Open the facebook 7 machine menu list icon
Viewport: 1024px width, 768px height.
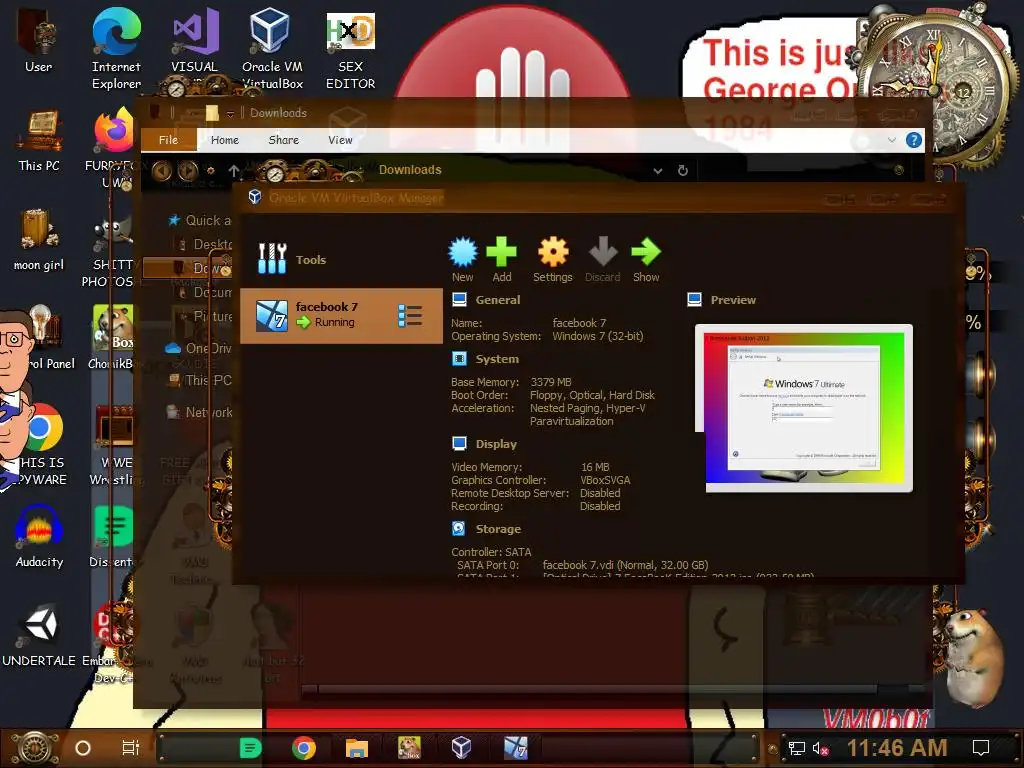tap(410, 315)
